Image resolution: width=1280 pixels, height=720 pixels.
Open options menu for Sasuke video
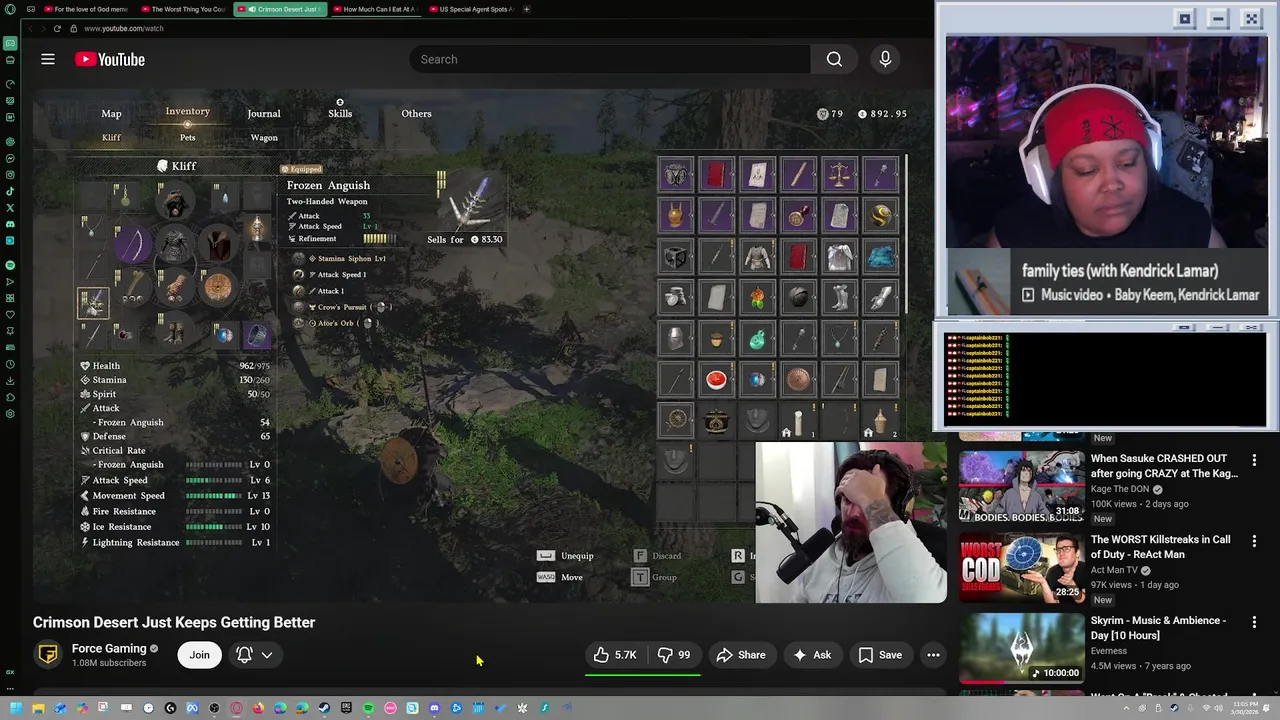click(x=1254, y=460)
